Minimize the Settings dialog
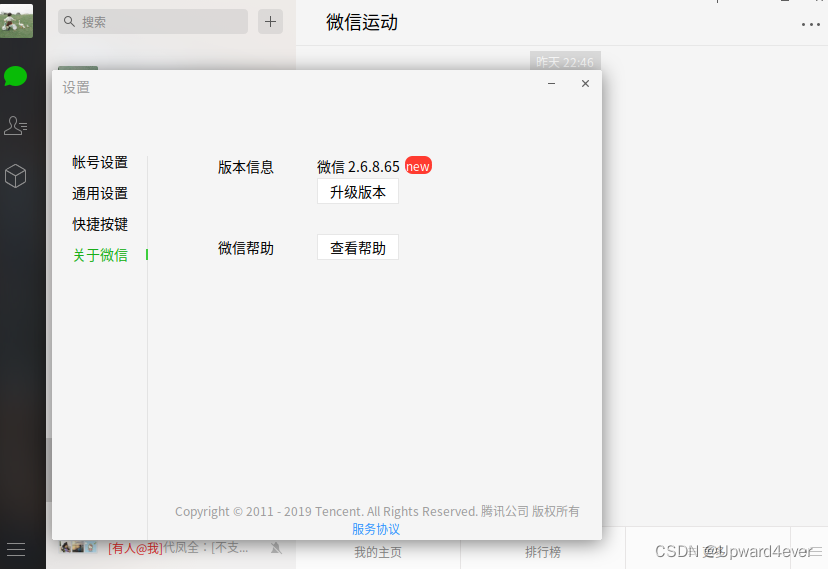This screenshot has height=569, width=828. [551, 83]
